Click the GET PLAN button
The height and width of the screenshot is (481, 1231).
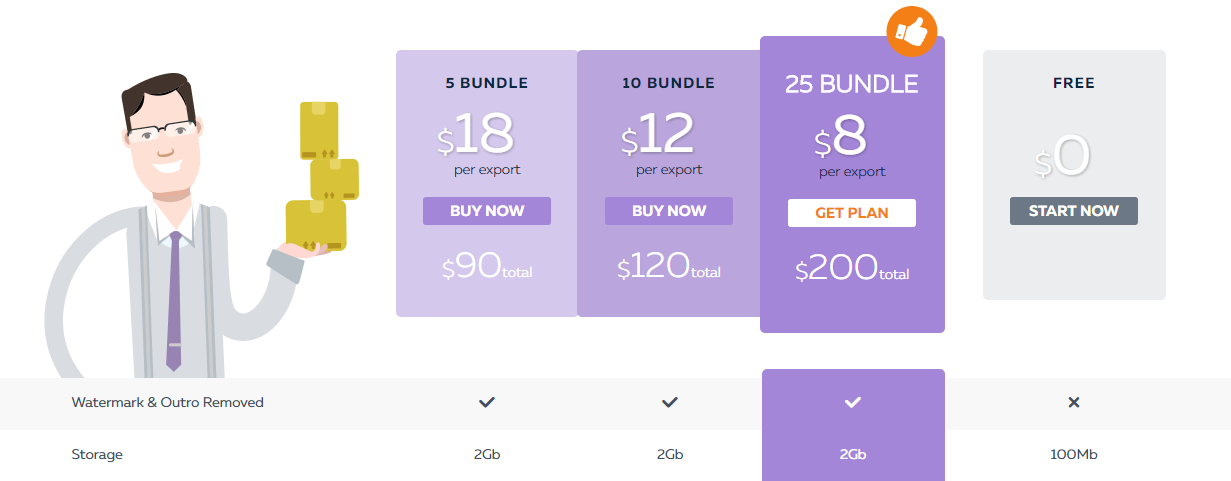click(852, 213)
